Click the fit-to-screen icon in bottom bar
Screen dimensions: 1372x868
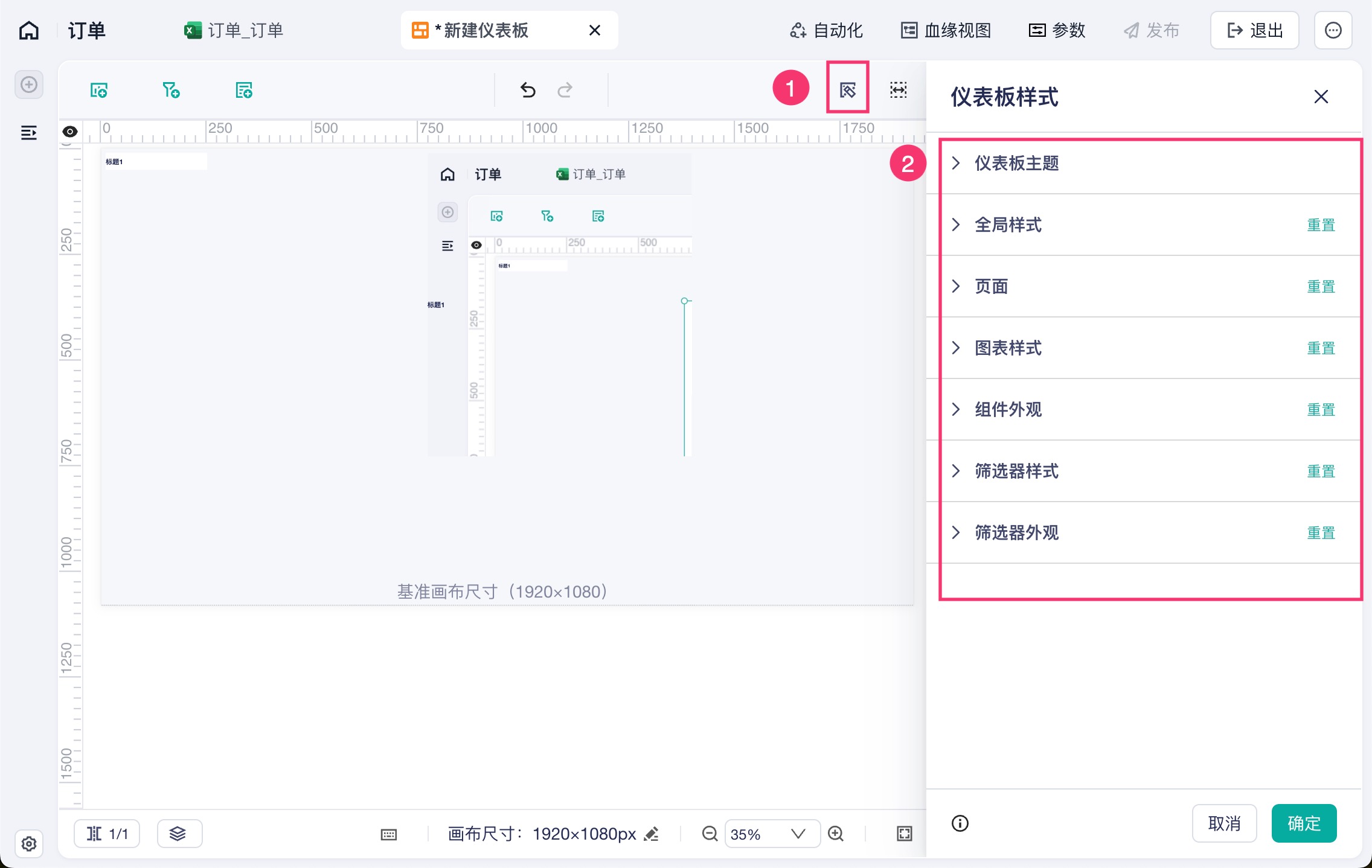pyautogui.click(x=905, y=834)
